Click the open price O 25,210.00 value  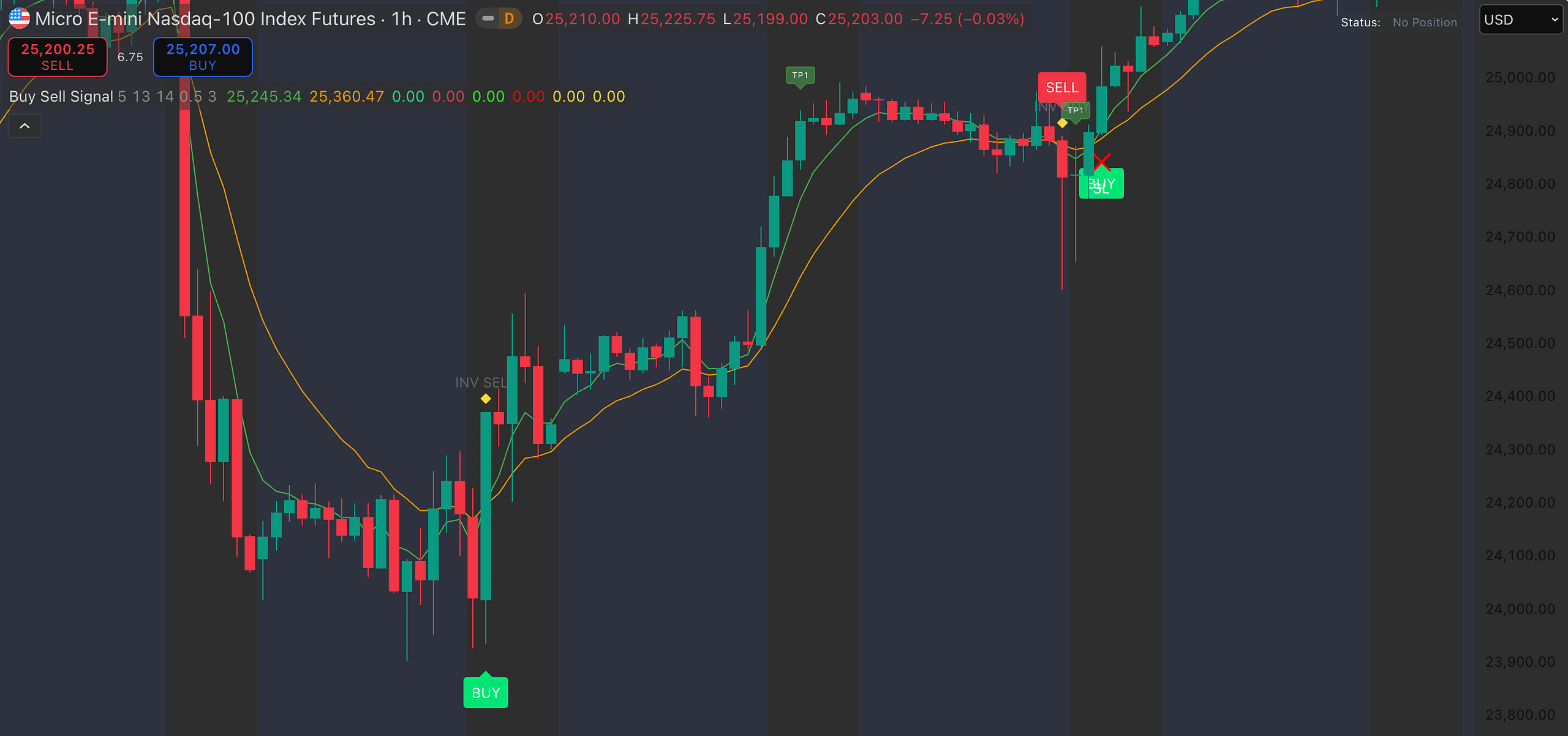pyautogui.click(x=576, y=19)
